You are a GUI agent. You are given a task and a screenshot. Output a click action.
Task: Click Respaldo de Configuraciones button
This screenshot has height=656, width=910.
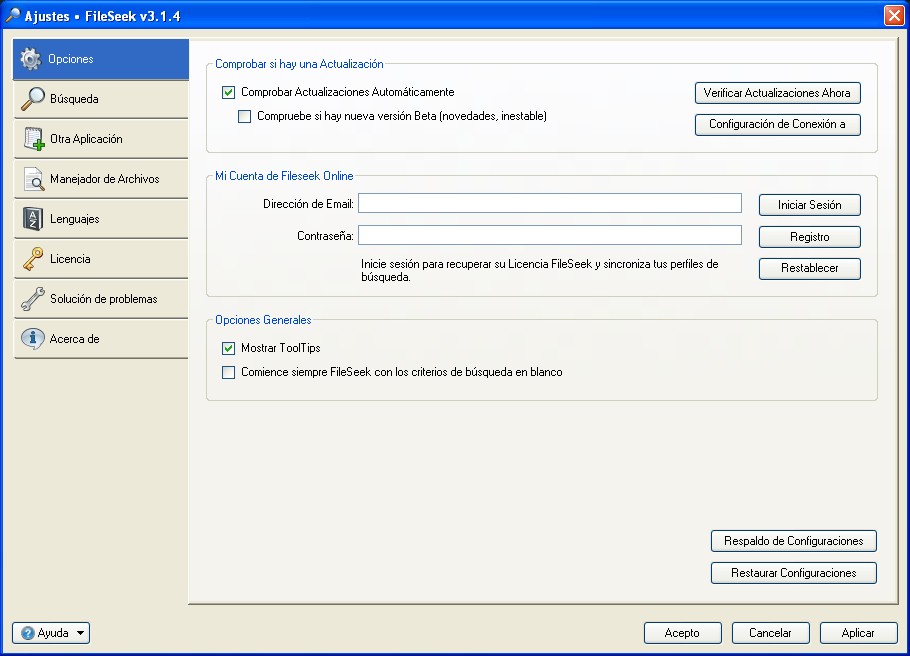coord(794,541)
